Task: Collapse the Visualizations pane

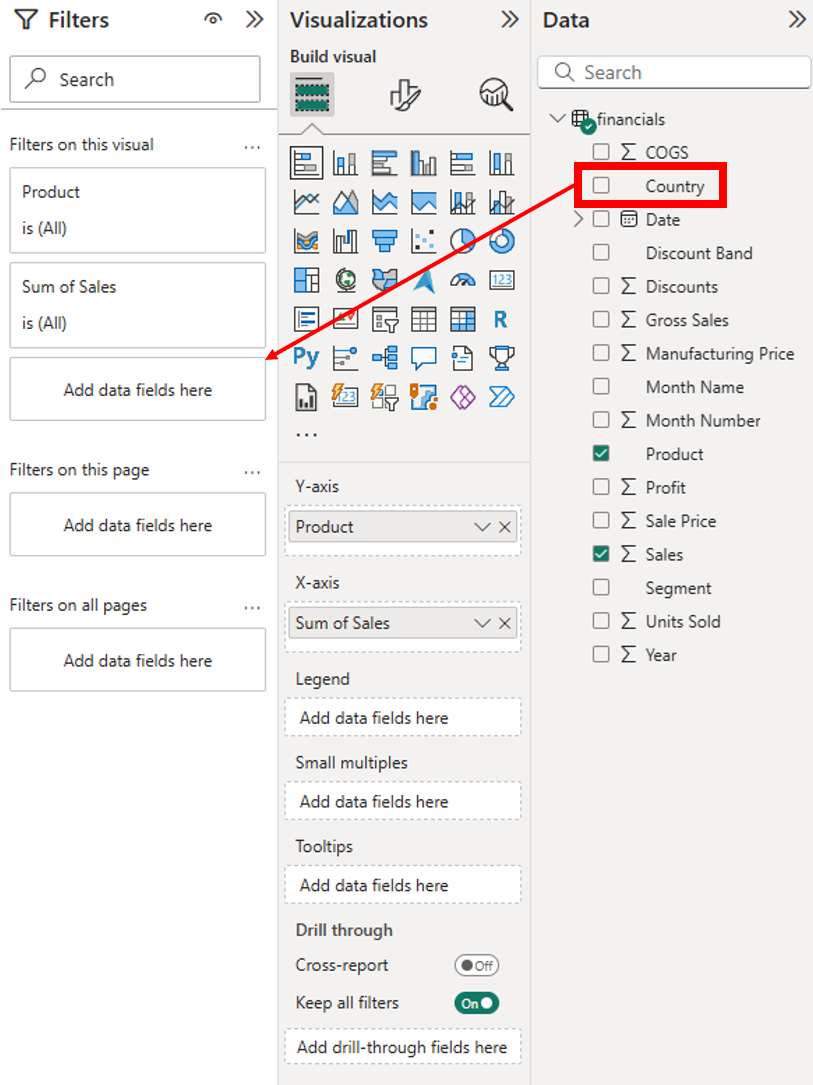Action: [x=510, y=19]
